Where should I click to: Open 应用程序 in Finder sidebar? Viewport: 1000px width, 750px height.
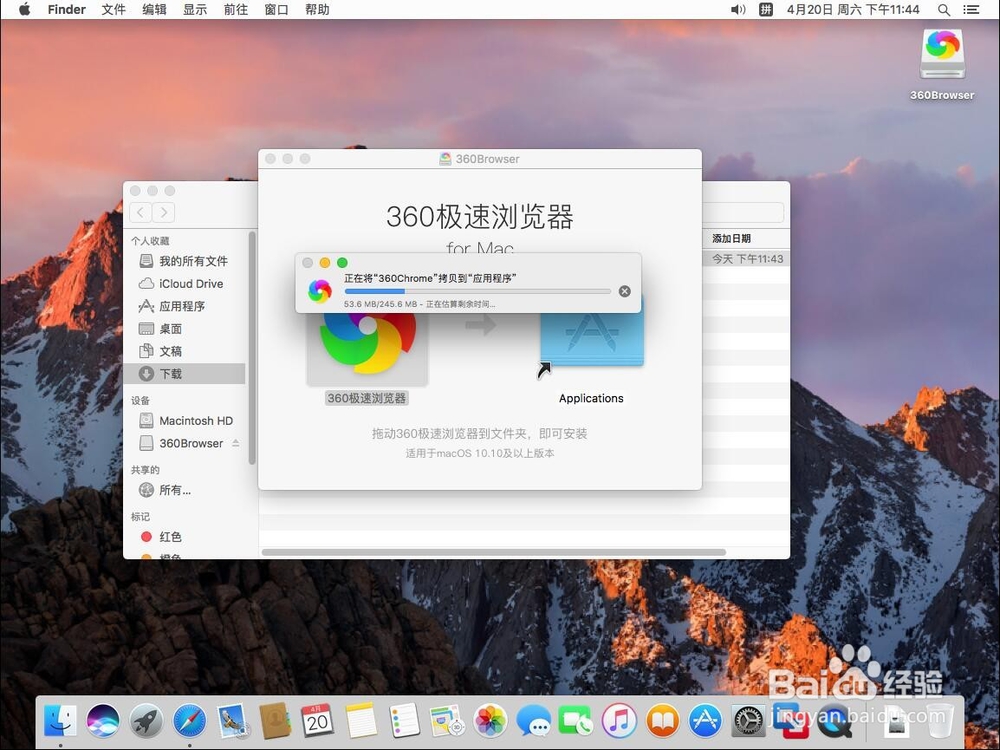coord(184,306)
